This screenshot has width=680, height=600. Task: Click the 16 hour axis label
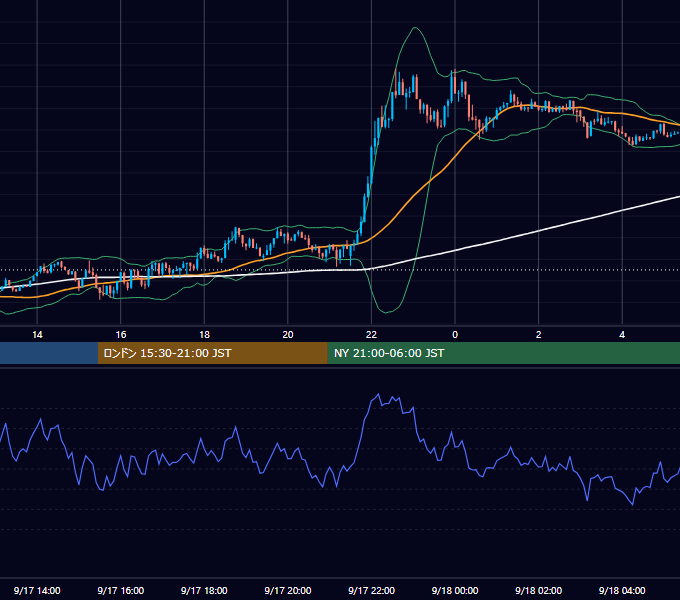coord(121,335)
